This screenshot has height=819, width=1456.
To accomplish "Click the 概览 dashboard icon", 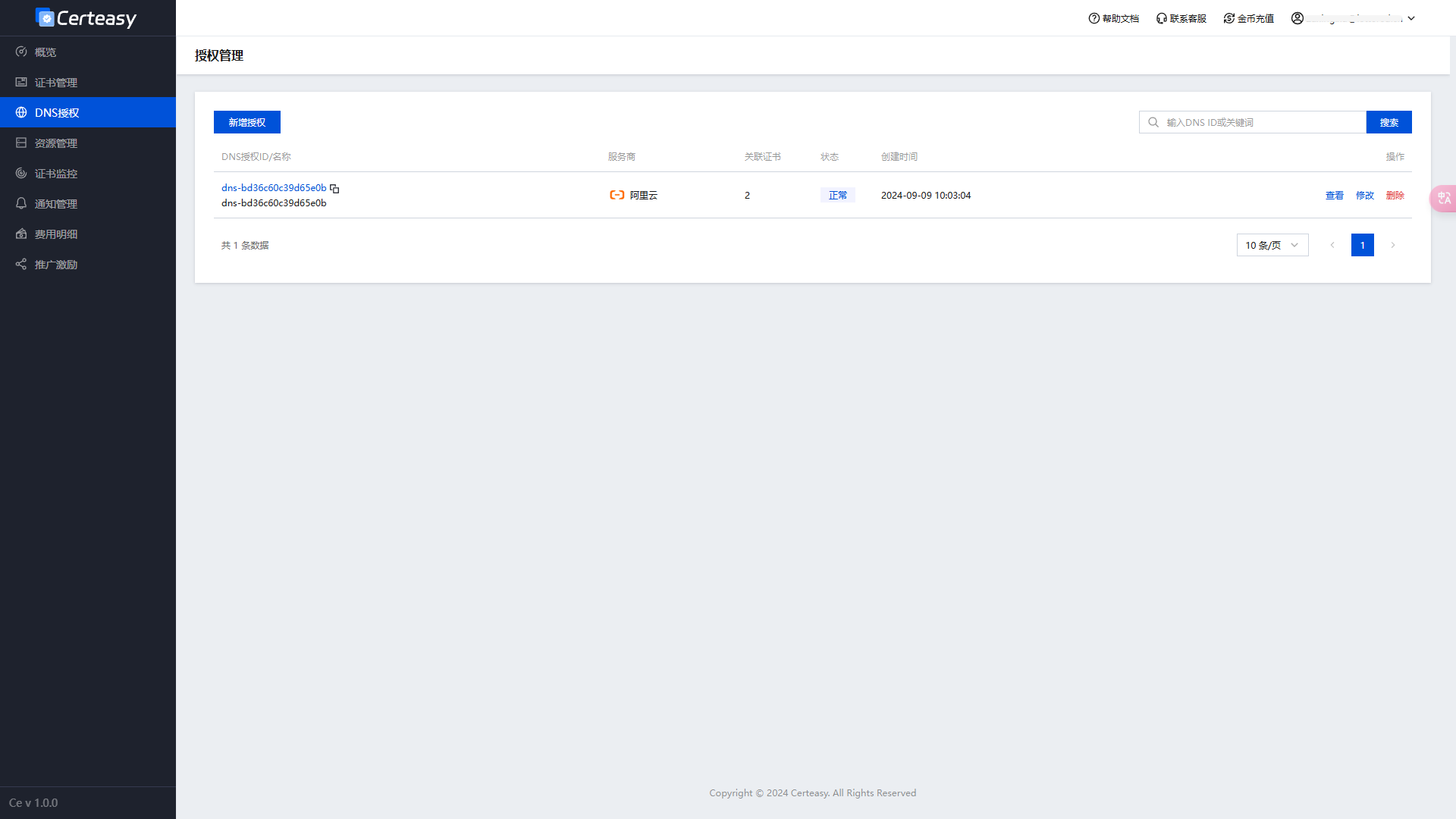I will click(21, 52).
